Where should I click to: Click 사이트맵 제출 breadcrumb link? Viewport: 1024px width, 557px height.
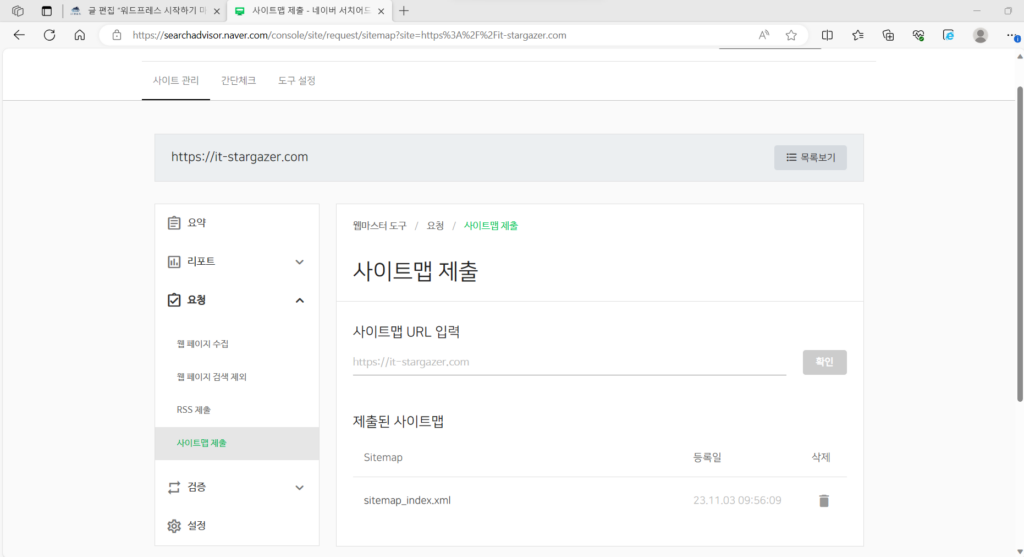490,226
